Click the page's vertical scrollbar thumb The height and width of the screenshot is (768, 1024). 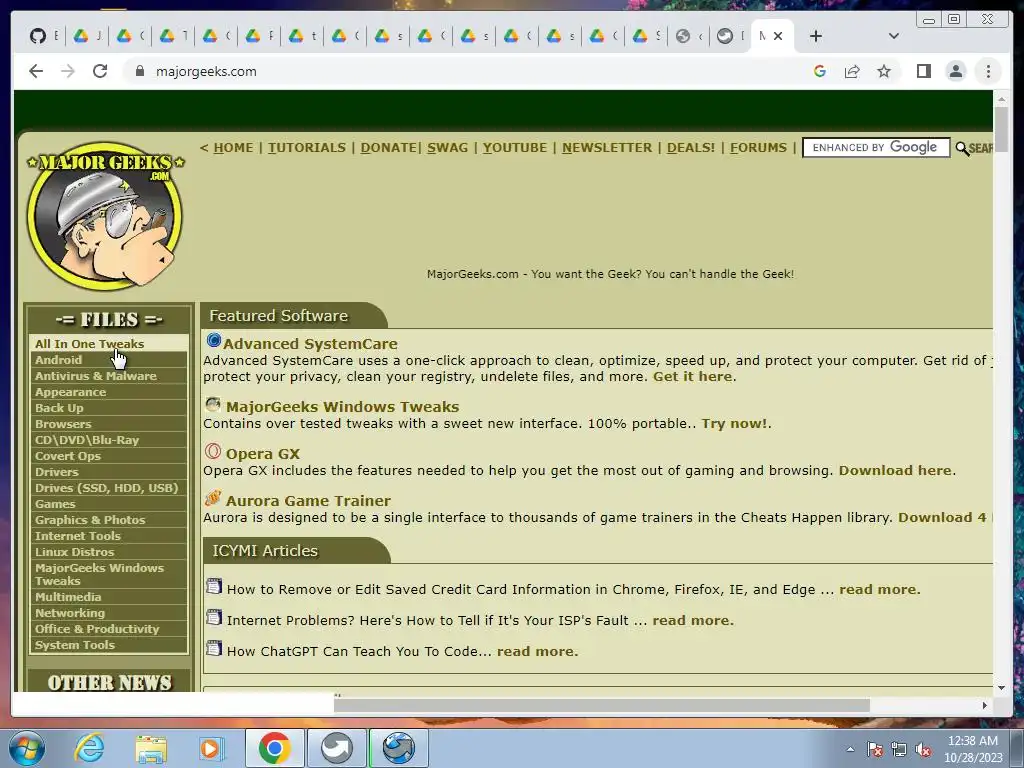pos(1001,128)
